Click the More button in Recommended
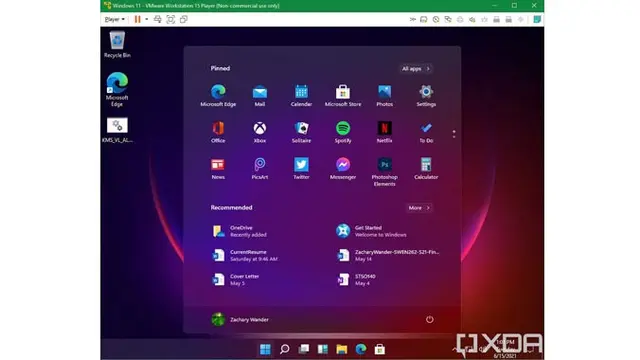640x360 pixels. tap(419, 208)
